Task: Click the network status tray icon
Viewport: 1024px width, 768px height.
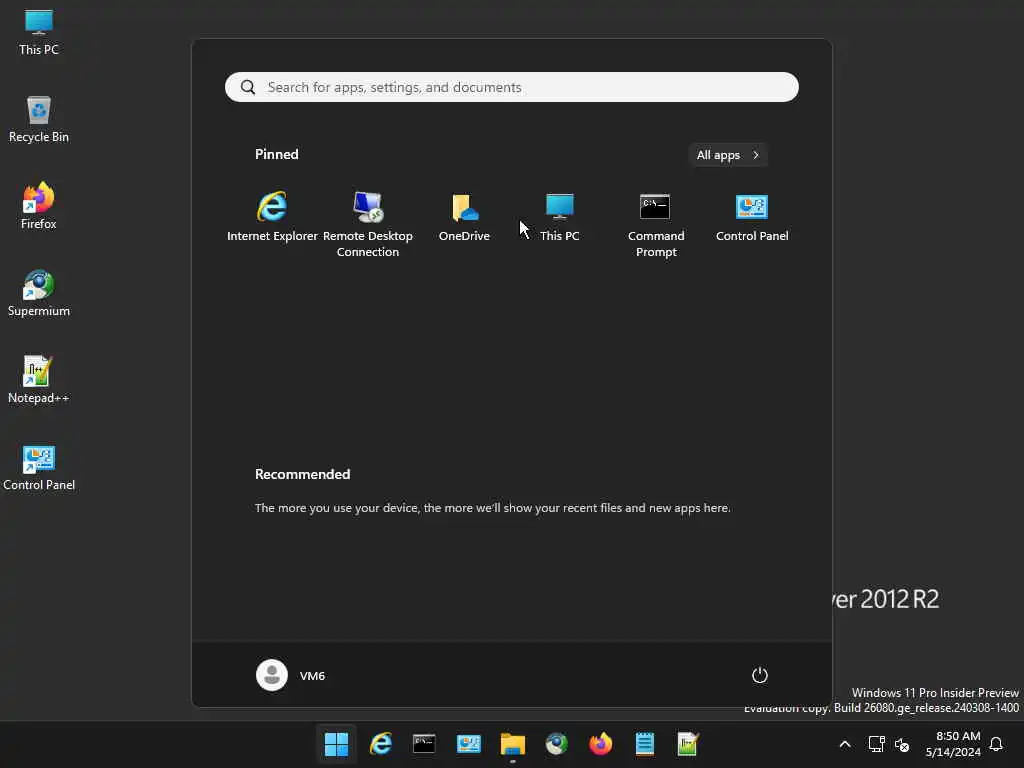Action: tap(876, 744)
